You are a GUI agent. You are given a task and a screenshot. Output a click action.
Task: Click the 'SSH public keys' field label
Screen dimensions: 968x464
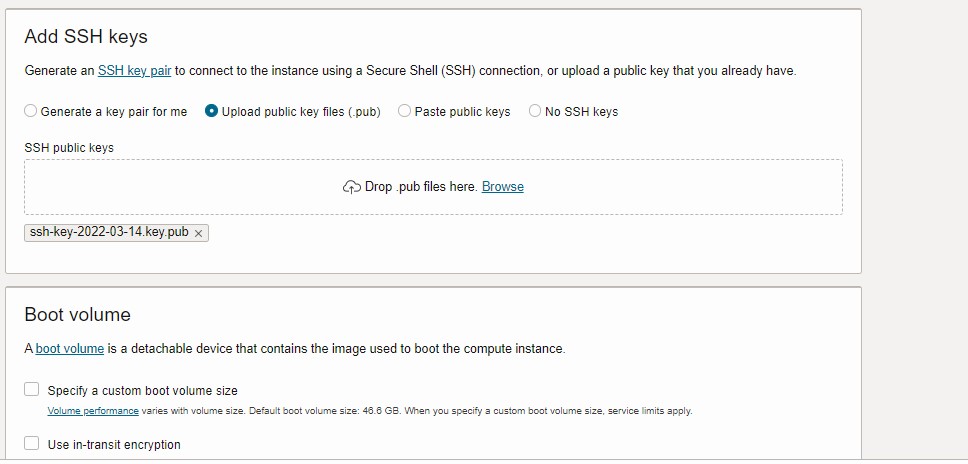[69, 148]
